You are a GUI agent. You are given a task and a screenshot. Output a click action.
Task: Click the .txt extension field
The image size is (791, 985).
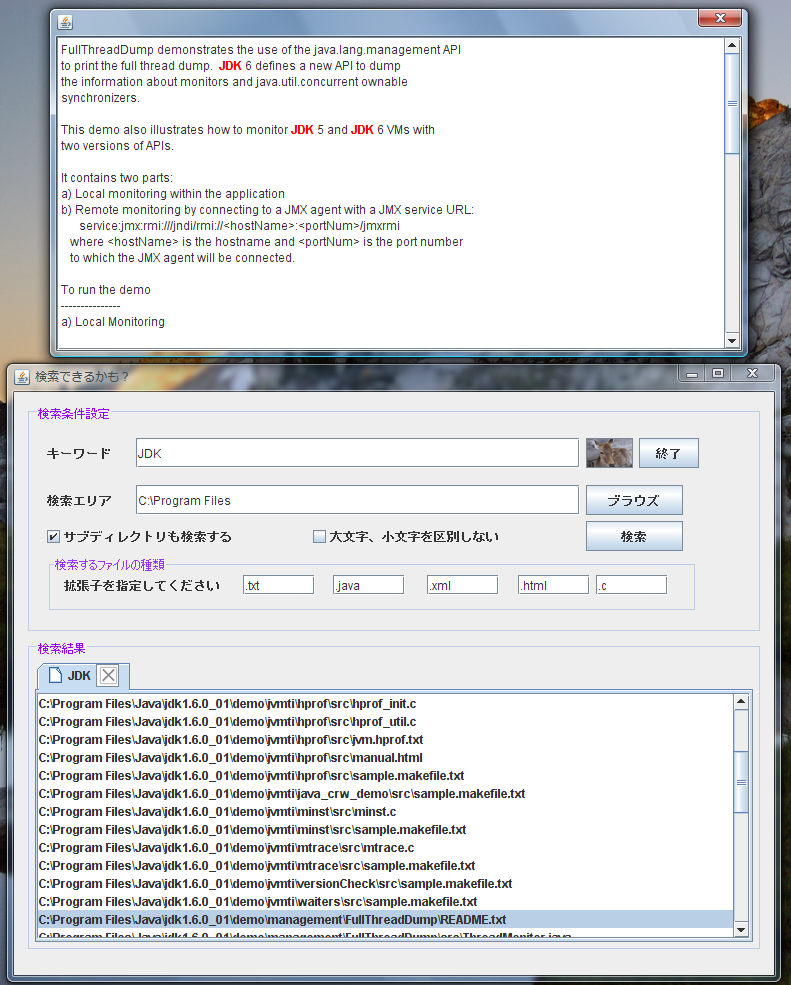(278, 585)
